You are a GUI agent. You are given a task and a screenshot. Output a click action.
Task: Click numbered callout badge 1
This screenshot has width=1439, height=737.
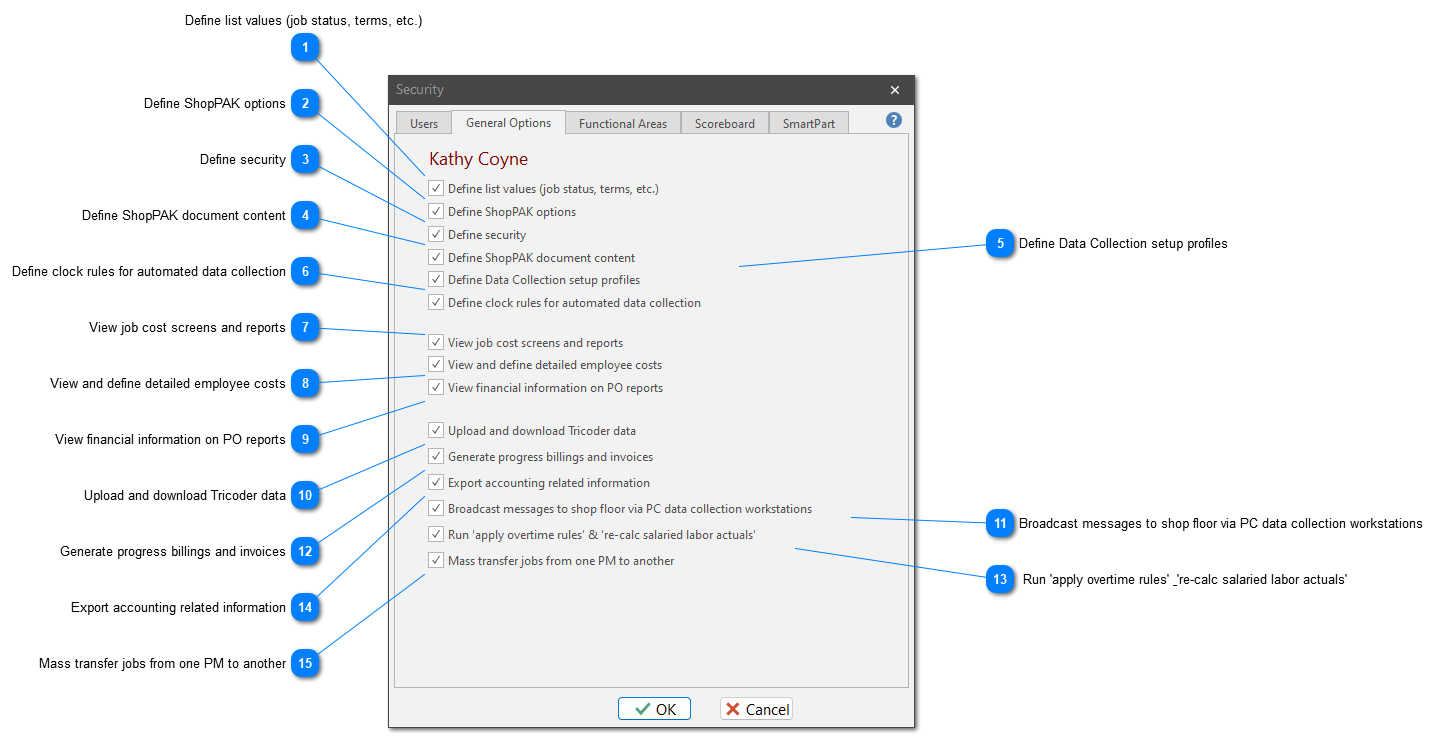tap(305, 47)
